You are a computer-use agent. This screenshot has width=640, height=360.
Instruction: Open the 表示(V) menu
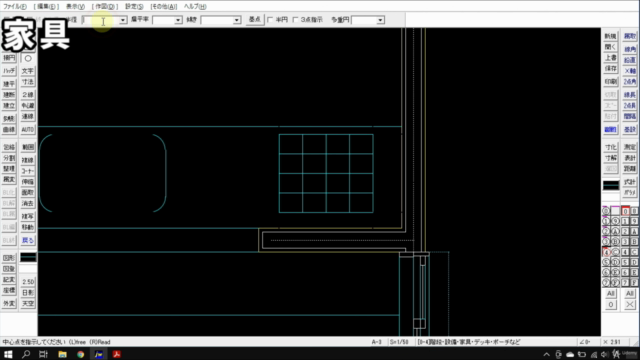click(76, 7)
